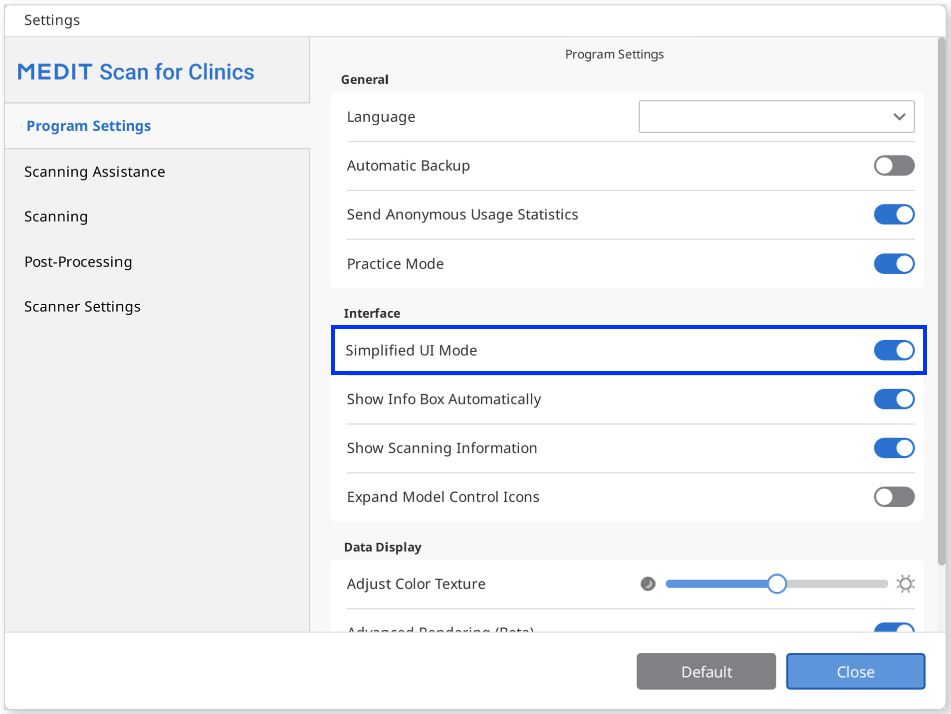Open the Program Settings tab

[89, 126]
